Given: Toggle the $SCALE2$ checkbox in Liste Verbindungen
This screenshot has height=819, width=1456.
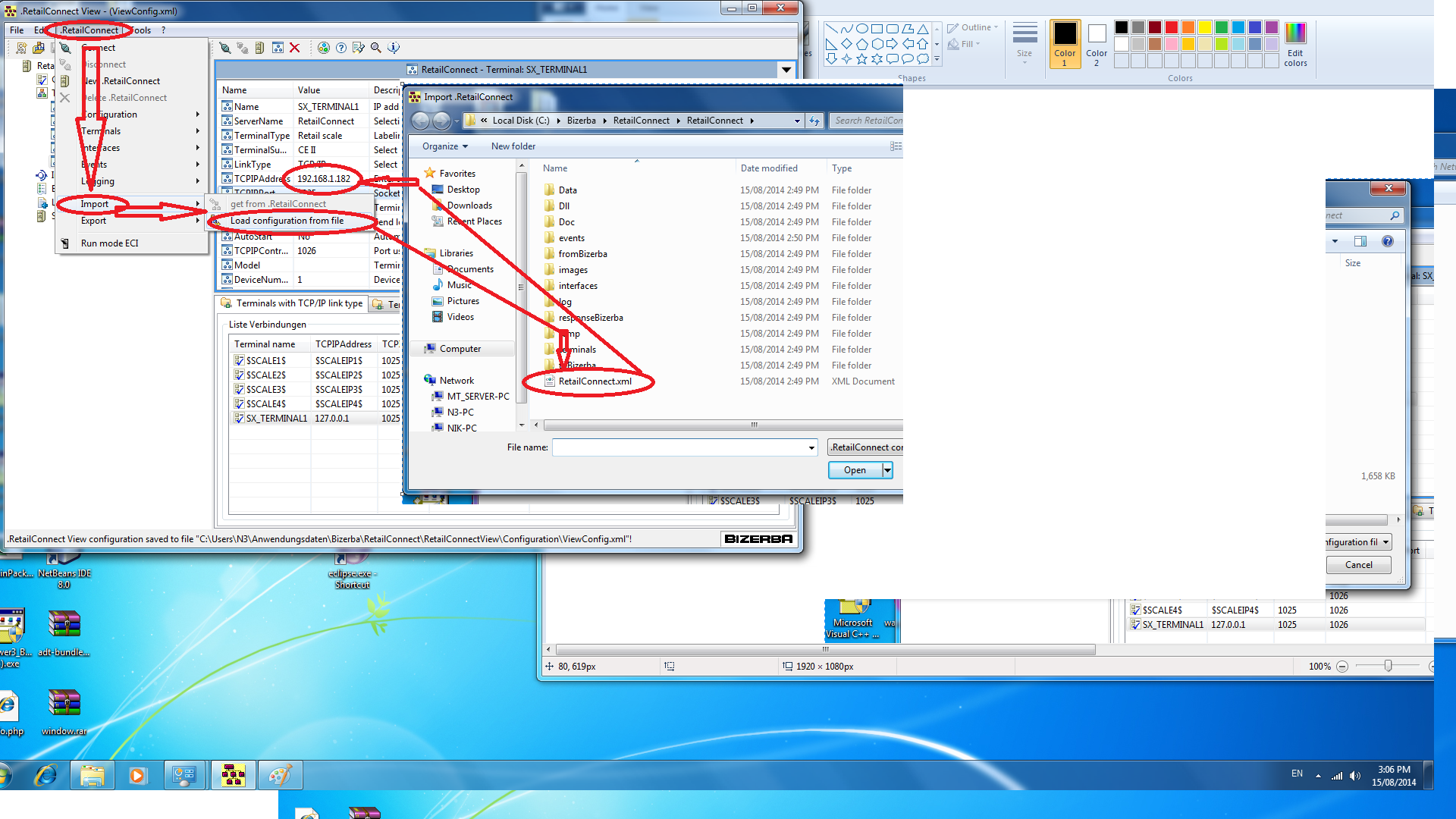Looking at the screenshot, I should pyautogui.click(x=239, y=375).
